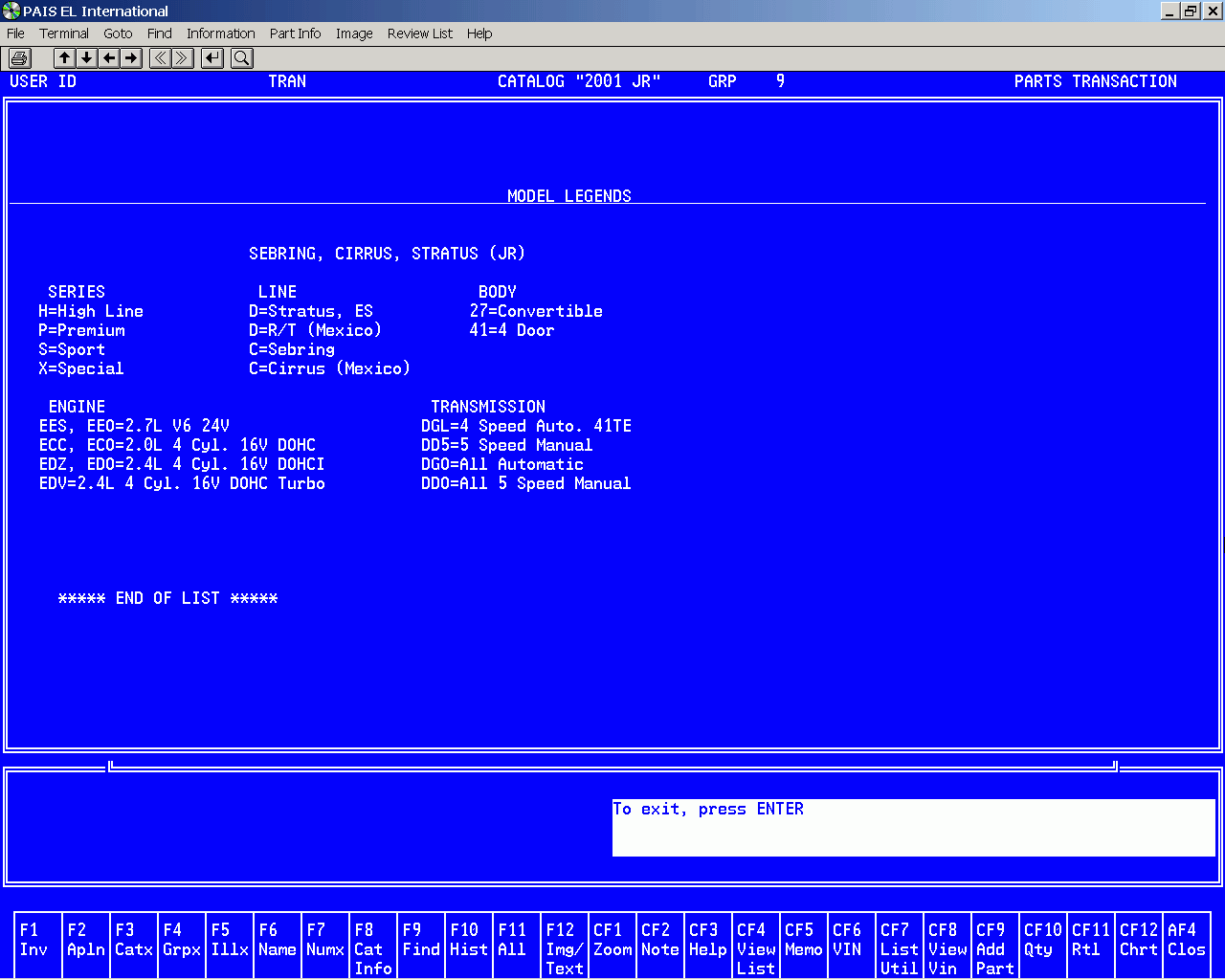Open the Terminal menu
The width and height of the screenshot is (1225, 980).
pyautogui.click(x=64, y=33)
